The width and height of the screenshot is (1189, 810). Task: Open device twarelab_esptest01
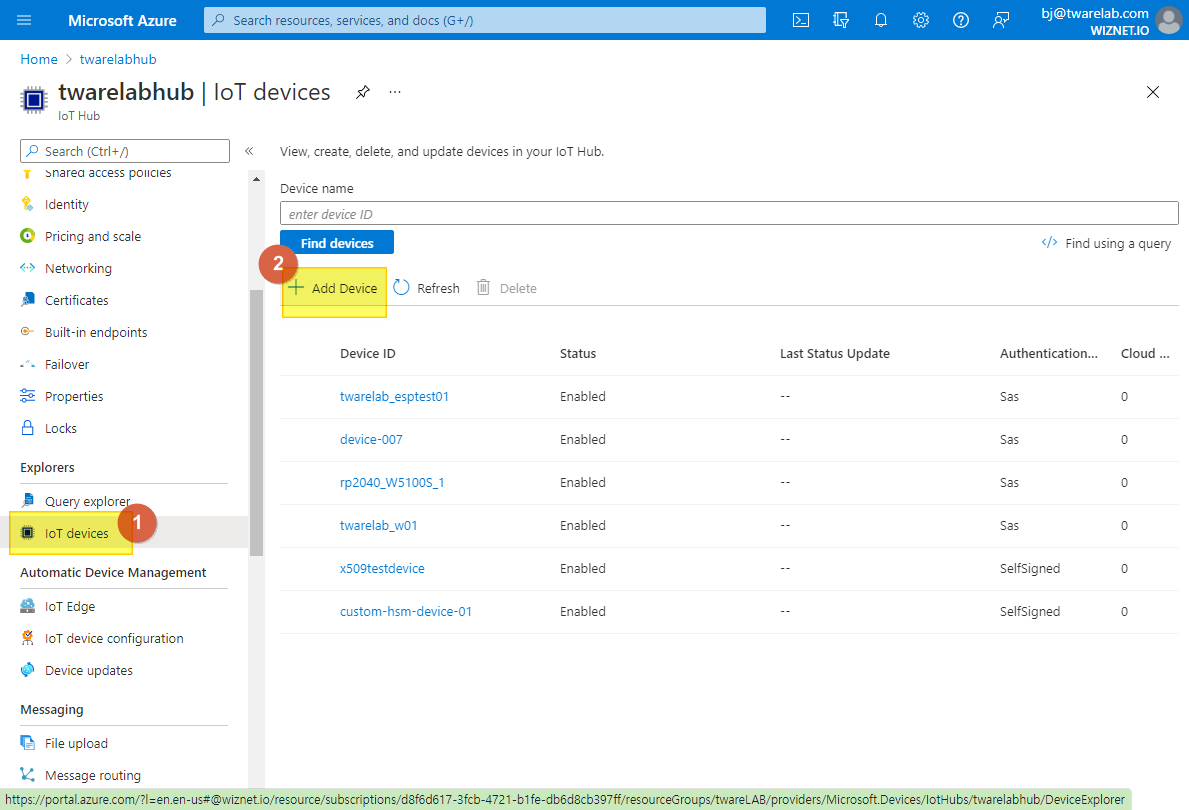[x=394, y=396]
